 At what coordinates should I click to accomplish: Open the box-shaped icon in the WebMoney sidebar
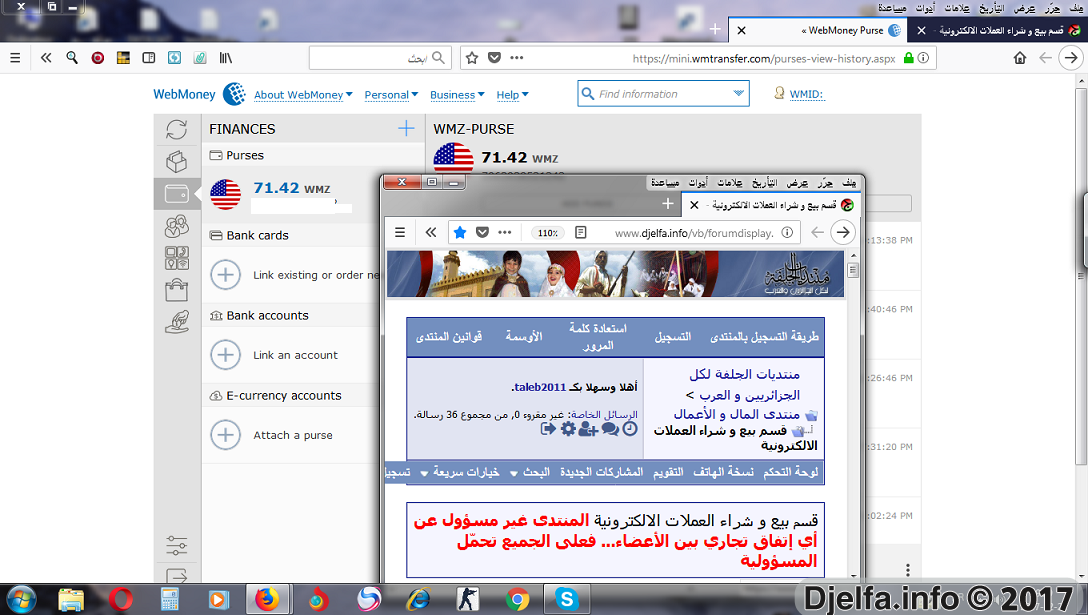176,162
